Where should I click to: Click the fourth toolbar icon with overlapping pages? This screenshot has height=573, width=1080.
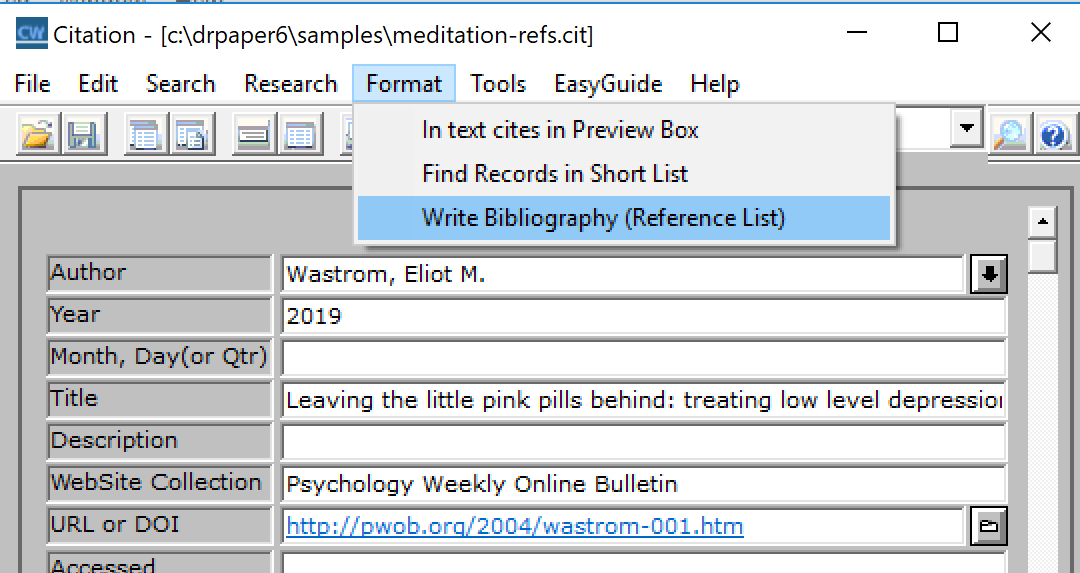pos(190,135)
